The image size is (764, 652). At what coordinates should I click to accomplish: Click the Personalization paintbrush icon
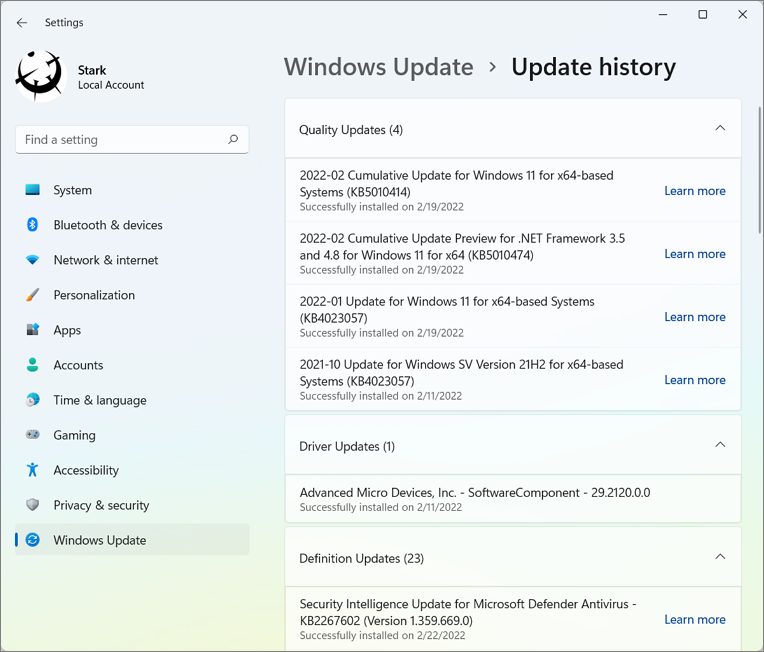coord(33,295)
